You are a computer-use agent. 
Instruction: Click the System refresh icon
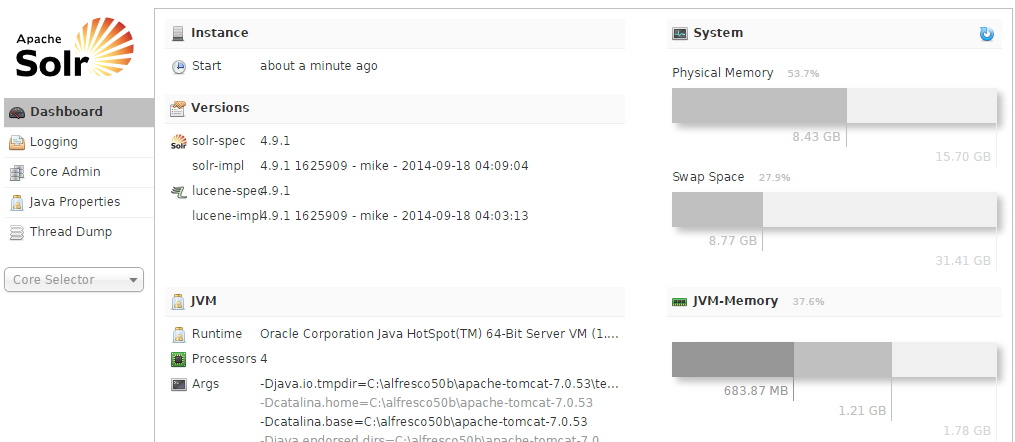[x=987, y=34]
